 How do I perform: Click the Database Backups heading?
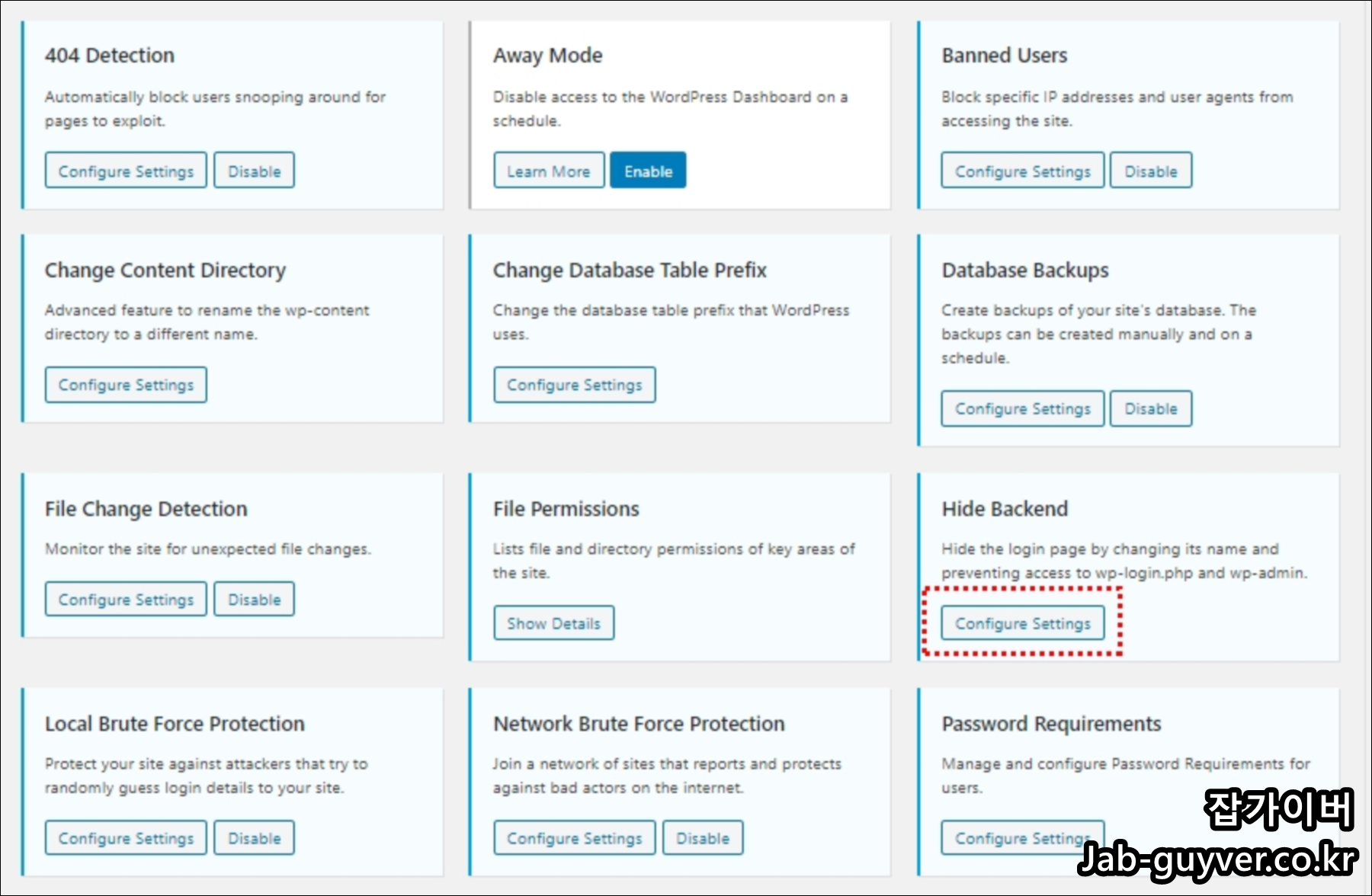pyautogui.click(x=1024, y=270)
